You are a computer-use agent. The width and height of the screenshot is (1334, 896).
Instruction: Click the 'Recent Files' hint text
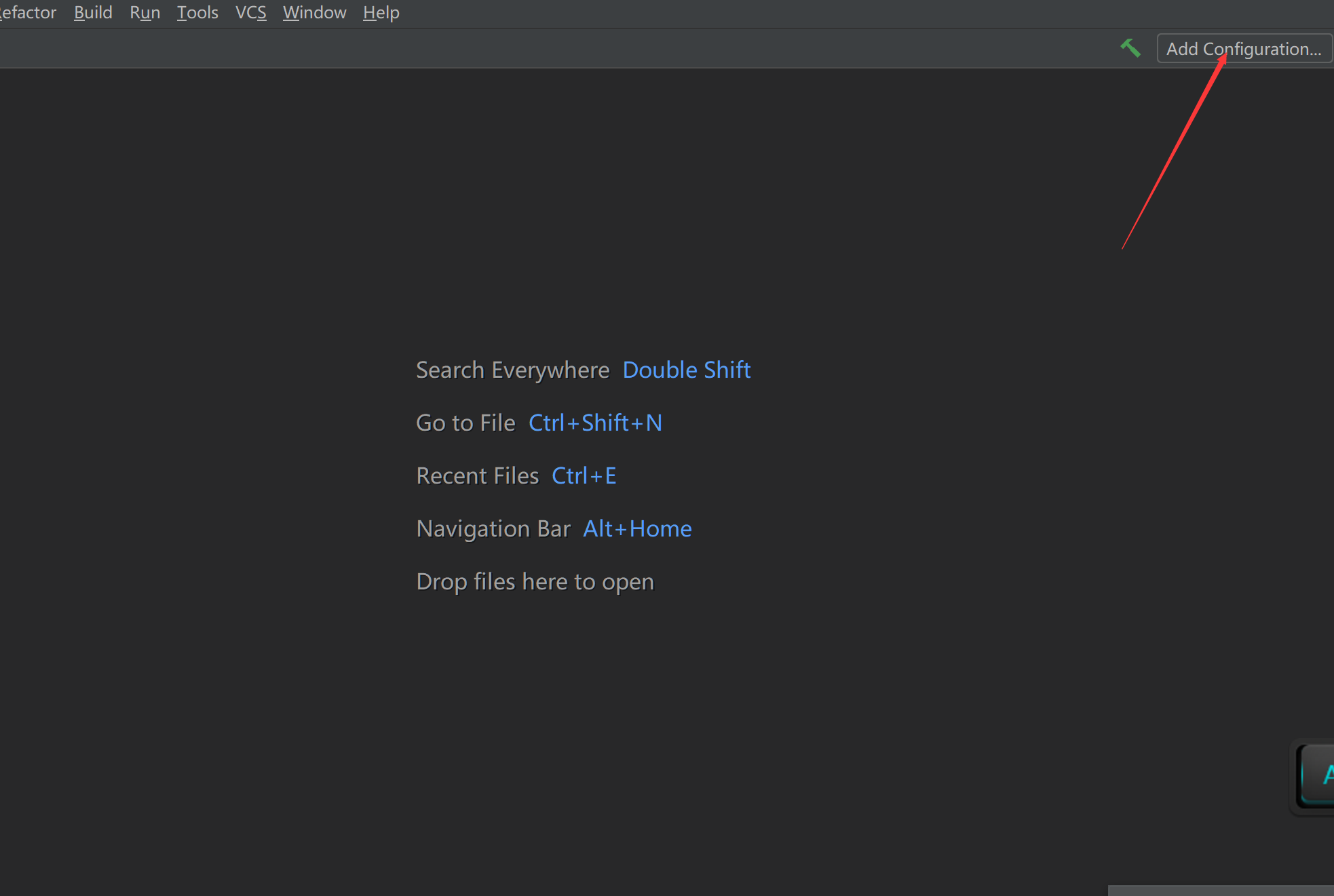(x=477, y=476)
